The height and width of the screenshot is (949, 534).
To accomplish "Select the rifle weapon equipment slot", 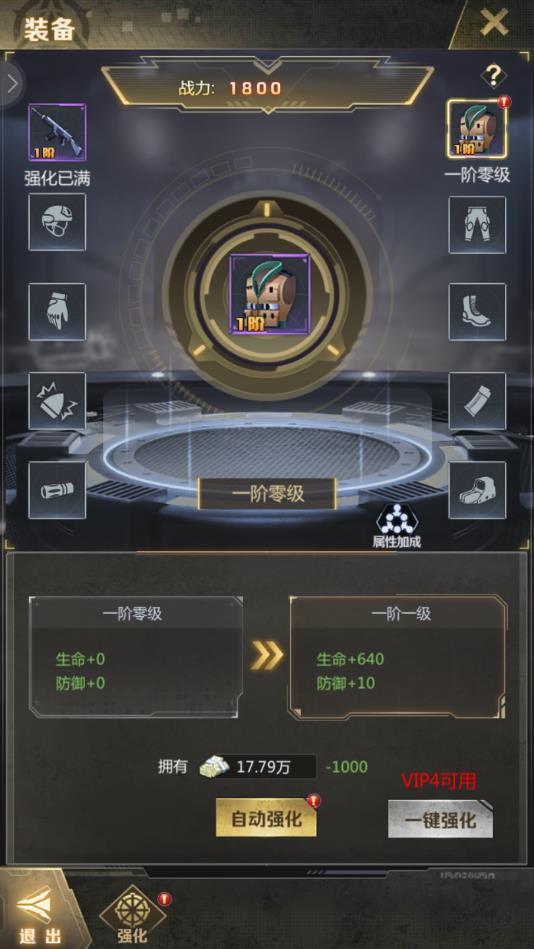I will pos(57,133).
